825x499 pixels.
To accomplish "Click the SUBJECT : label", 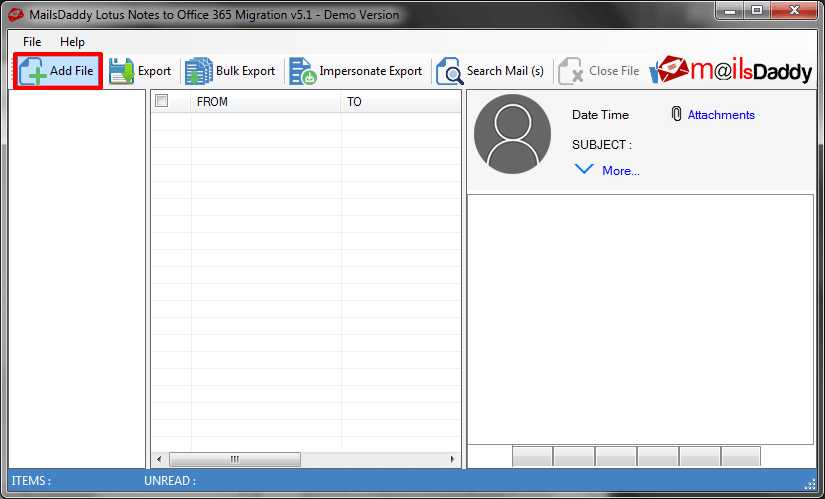I will tap(602, 145).
